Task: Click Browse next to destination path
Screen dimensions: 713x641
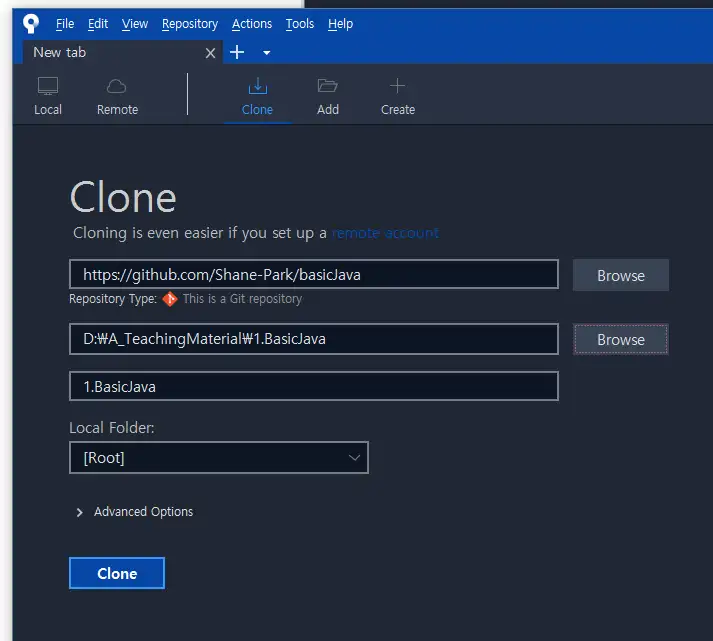Action: point(621,339)
